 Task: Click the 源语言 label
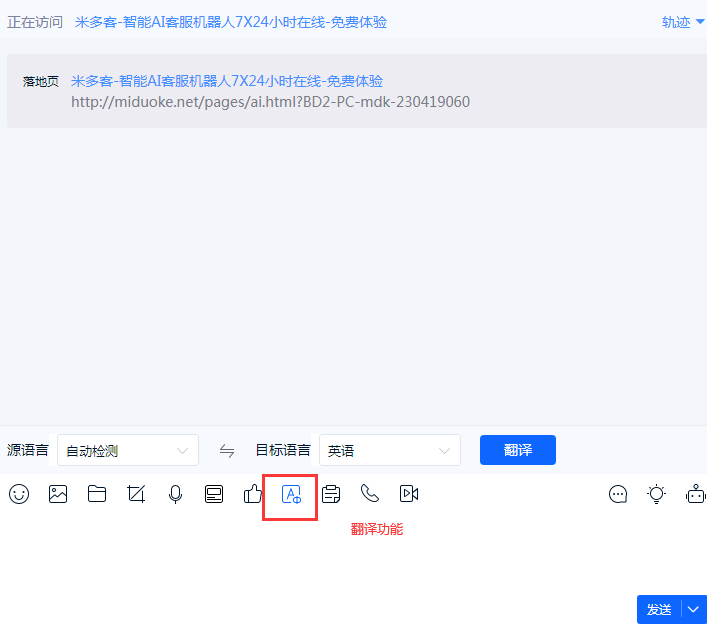[28, 450]
